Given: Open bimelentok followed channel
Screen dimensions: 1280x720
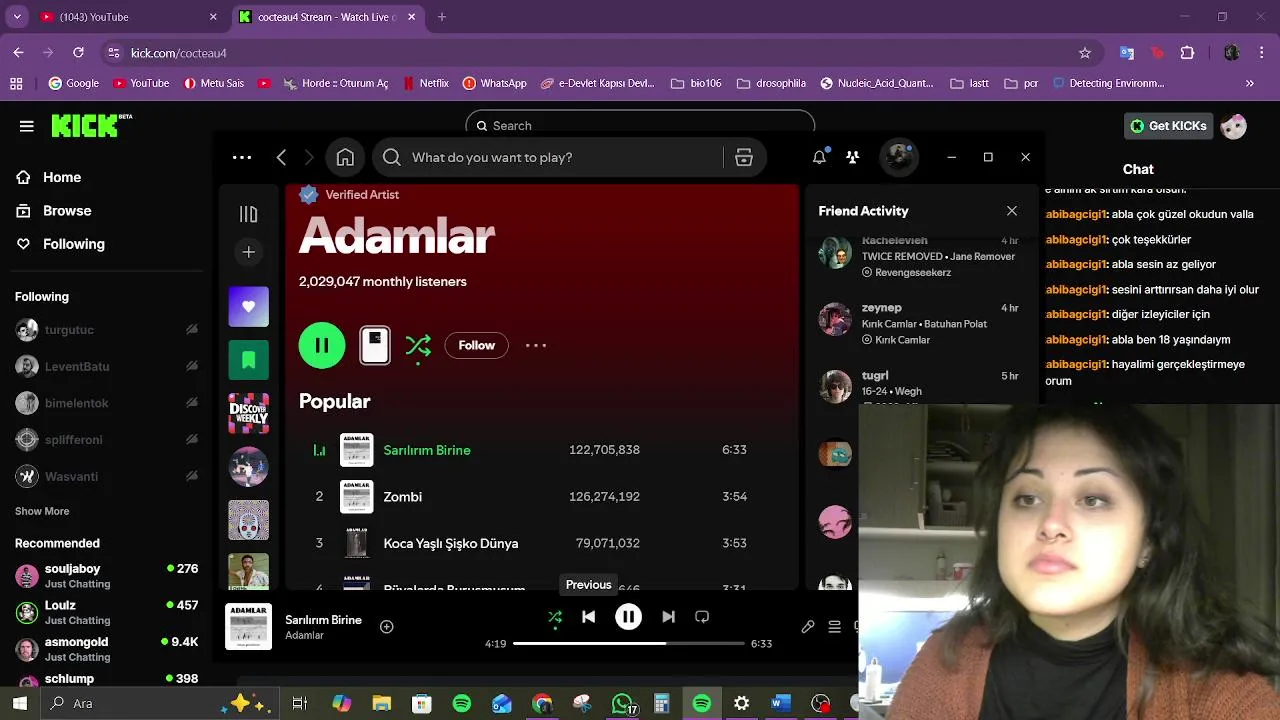Looking at the screenshot, I should 107,403.
